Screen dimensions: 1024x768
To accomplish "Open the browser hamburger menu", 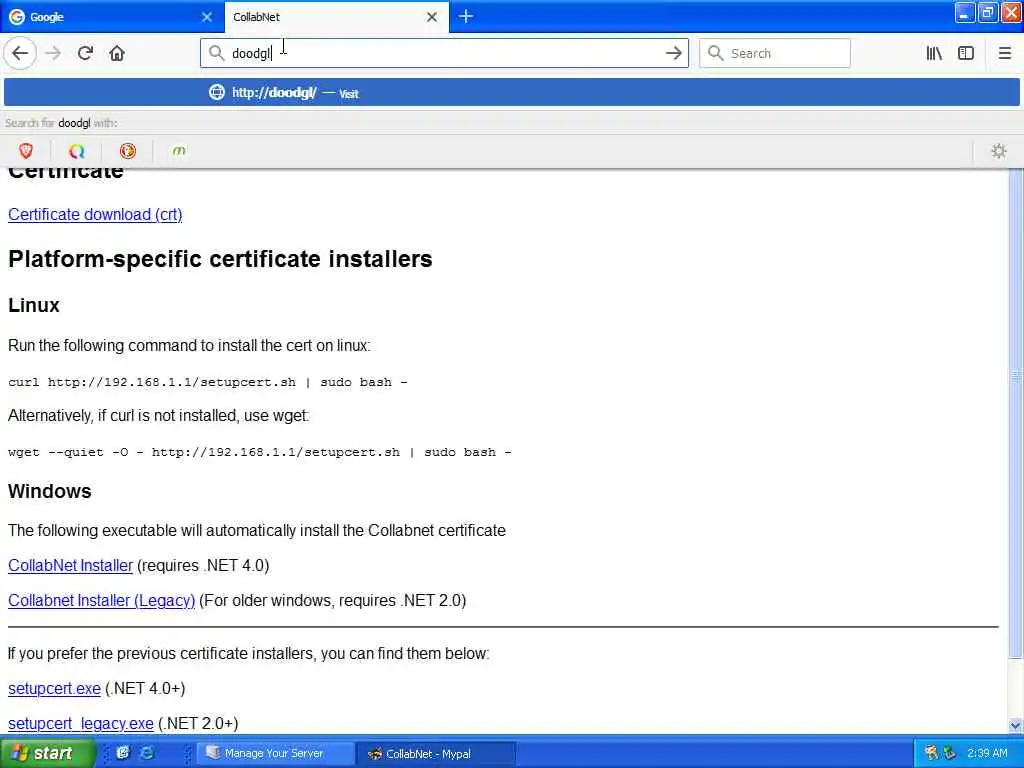I will tap(1005, 53).
